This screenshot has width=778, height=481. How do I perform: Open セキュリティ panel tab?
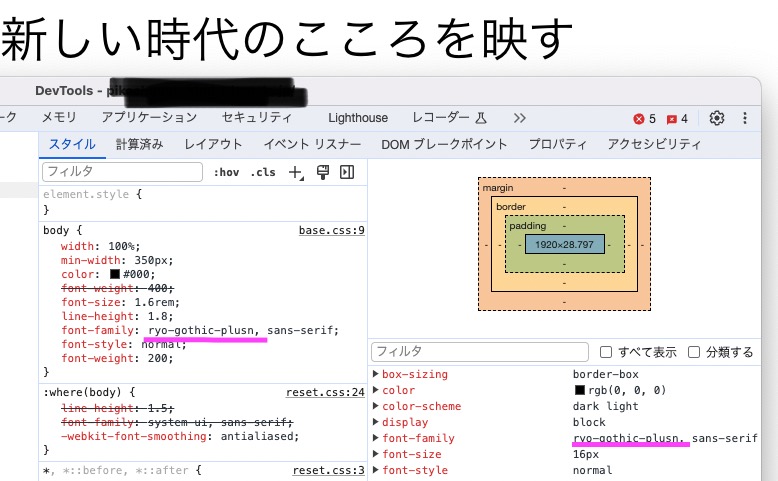click(257, 118)
